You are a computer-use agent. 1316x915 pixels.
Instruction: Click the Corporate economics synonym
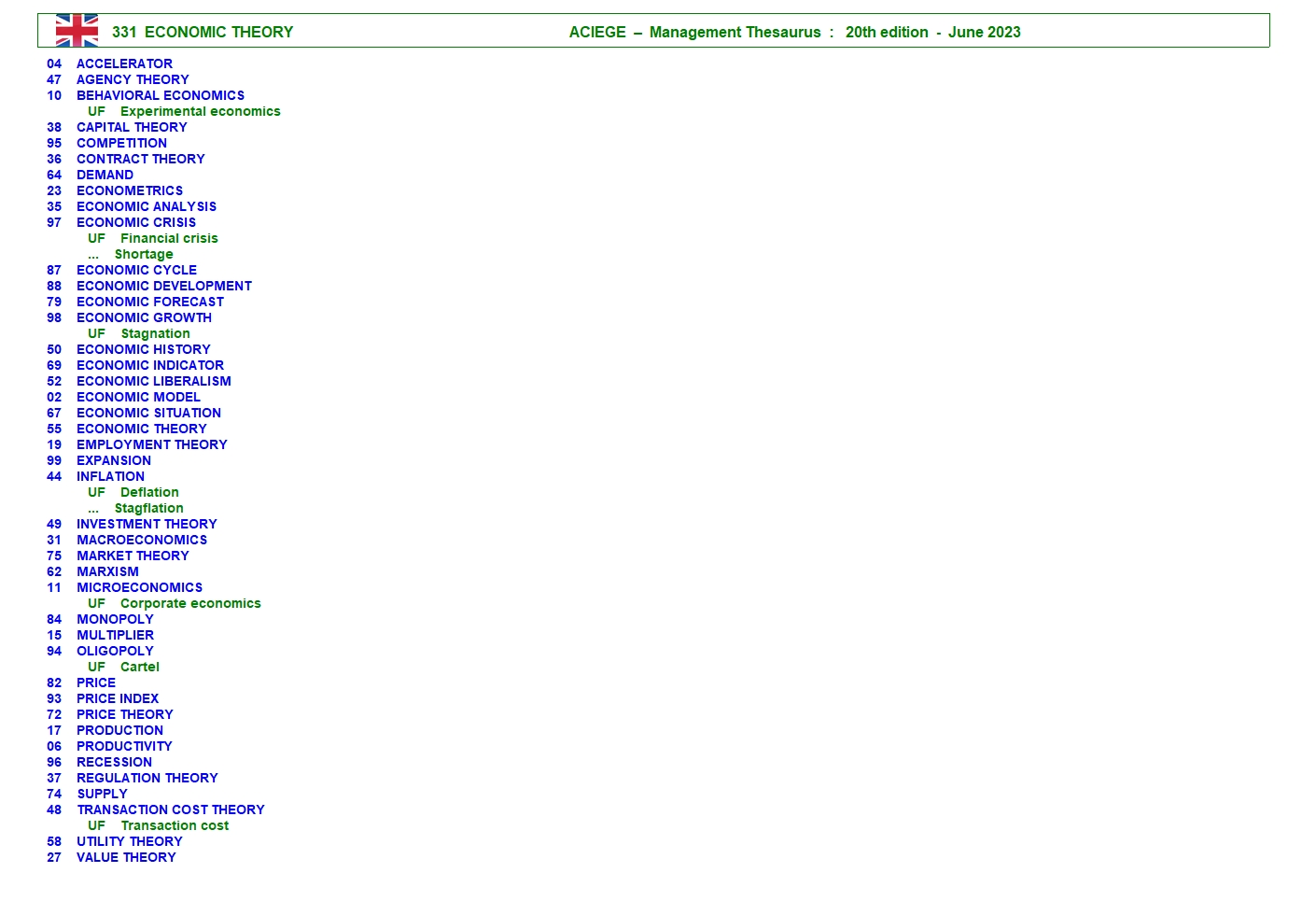(190, 603)
